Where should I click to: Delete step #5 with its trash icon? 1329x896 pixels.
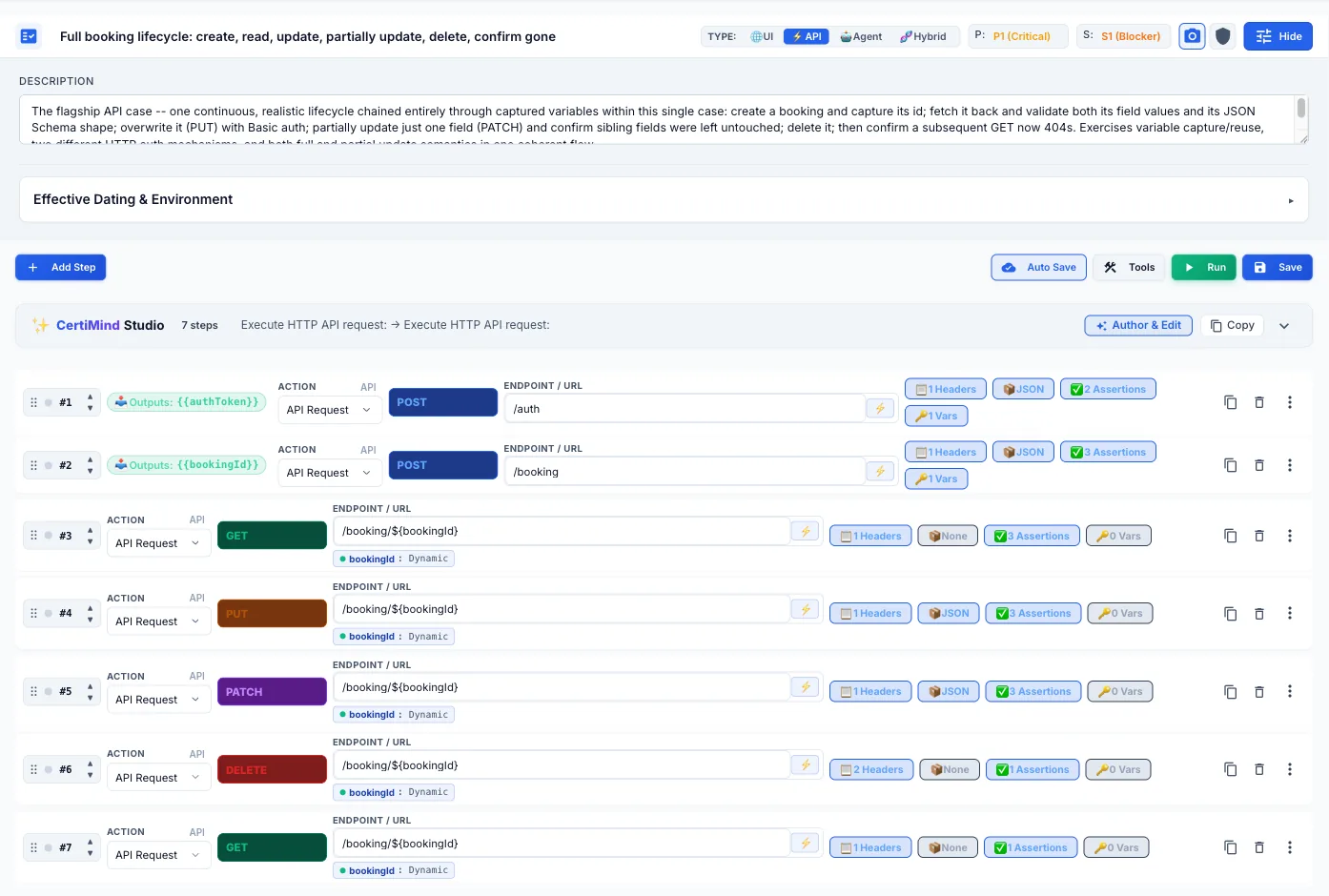(x=1258, y=691)
